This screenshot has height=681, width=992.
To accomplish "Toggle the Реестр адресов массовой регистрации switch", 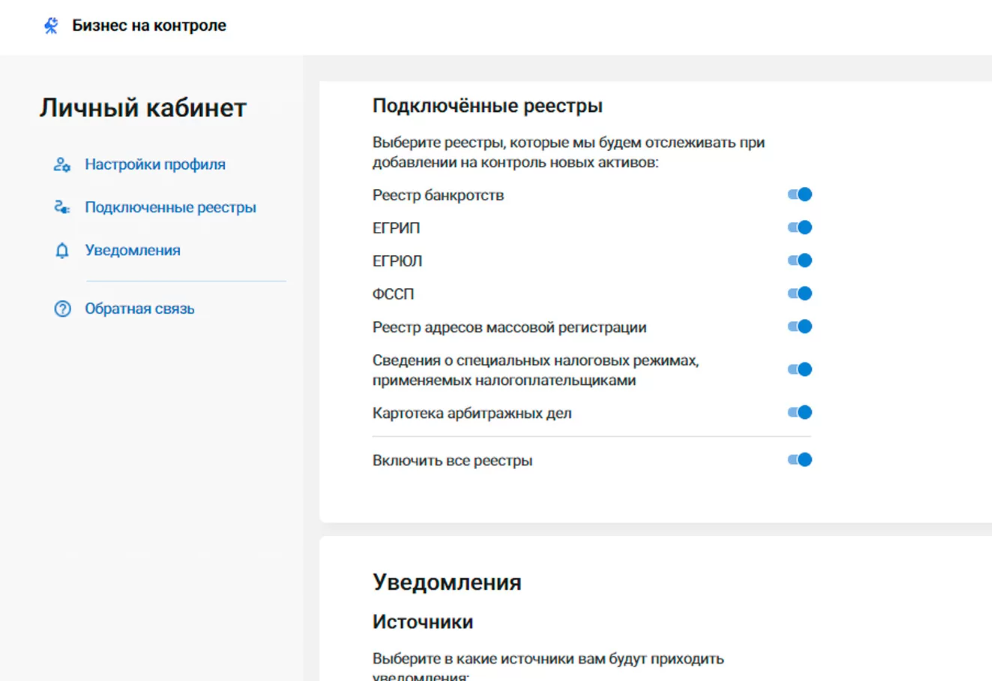I will 799,325.
